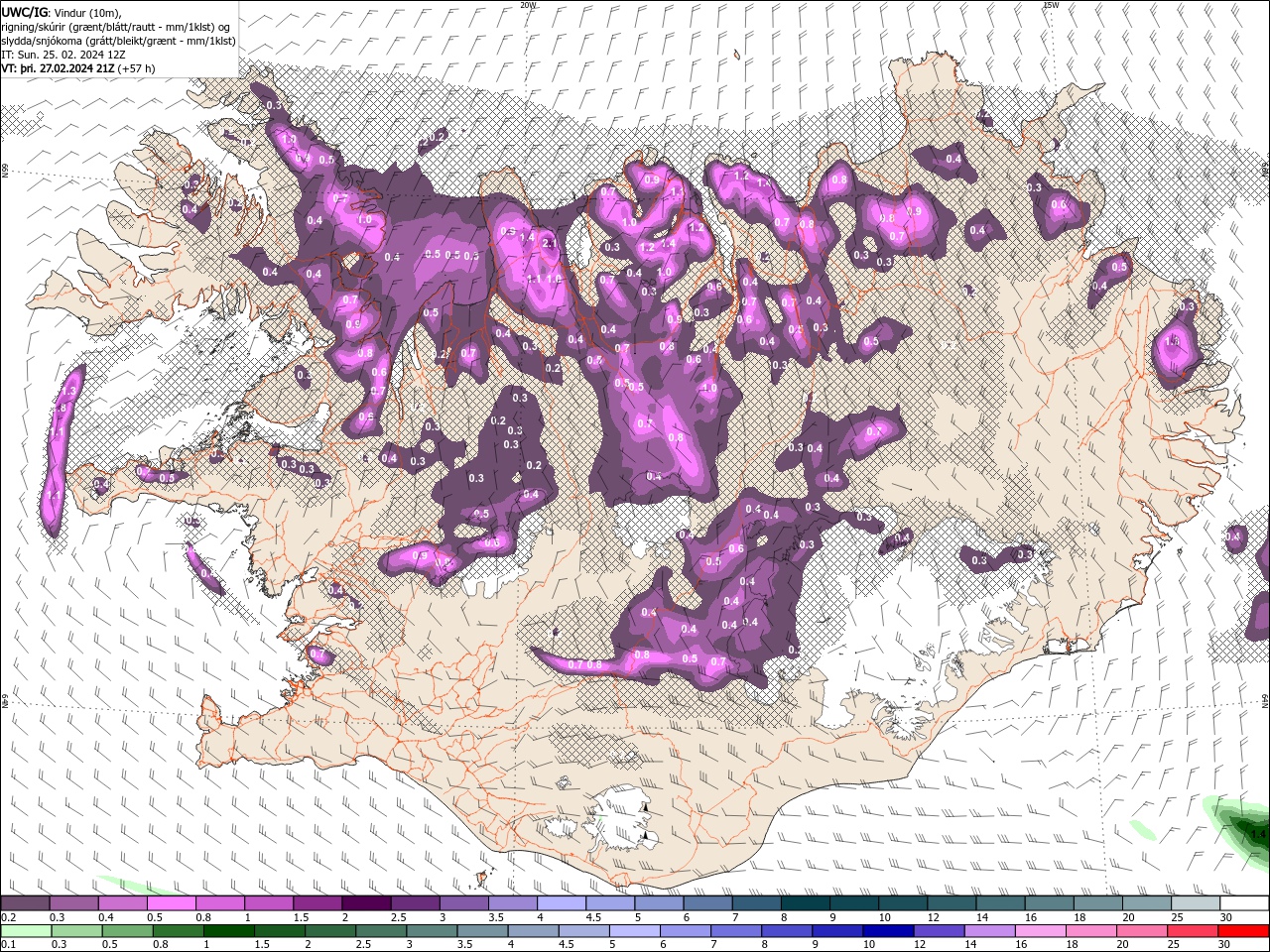Select the 5 light lilac swatch in the rain scale
This screenshot has width=1270, height=952.
pyautogui.click(x=635, y=930)
